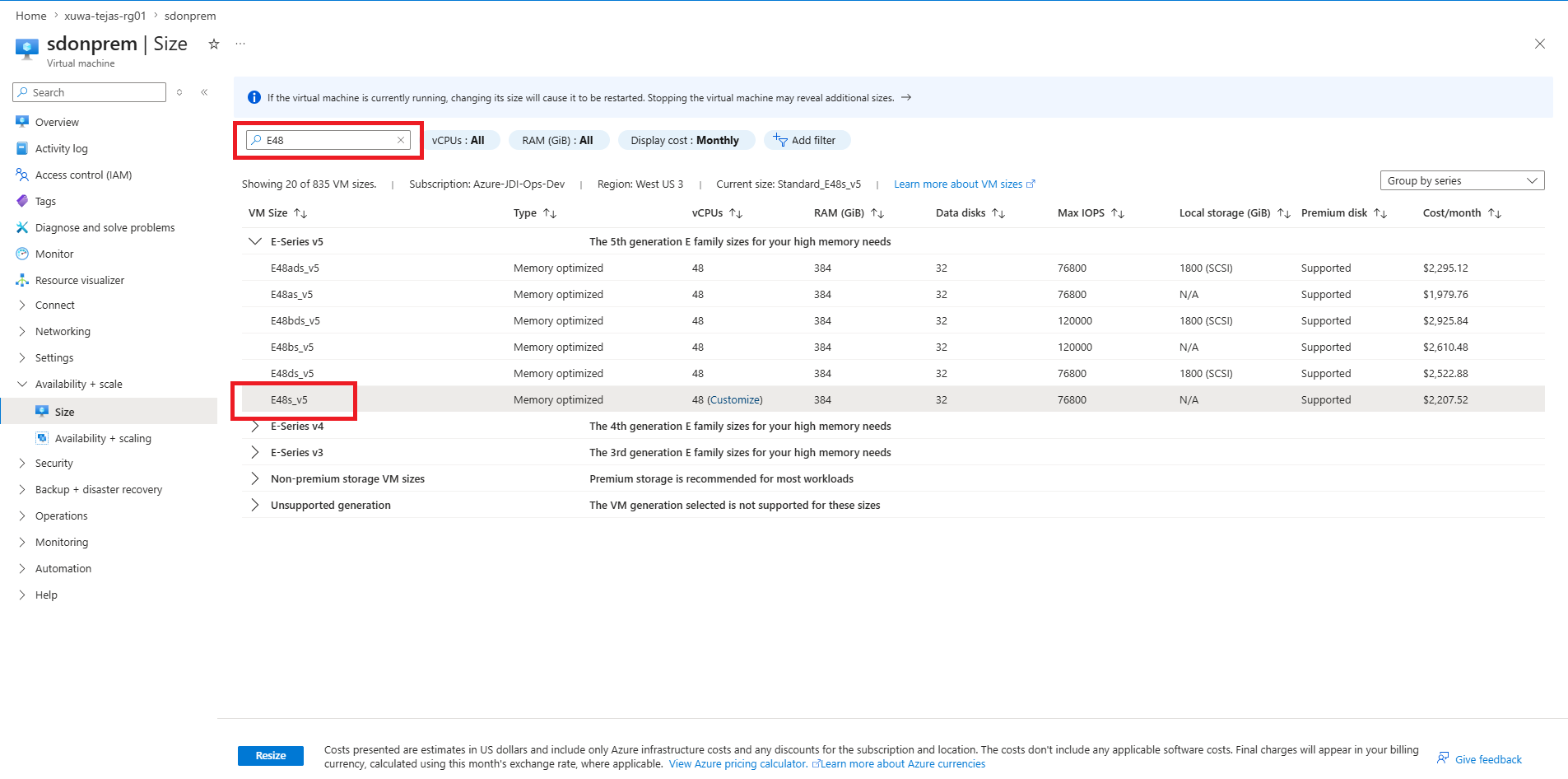
Task: Open the Size menu item
Action: point(109,412)
